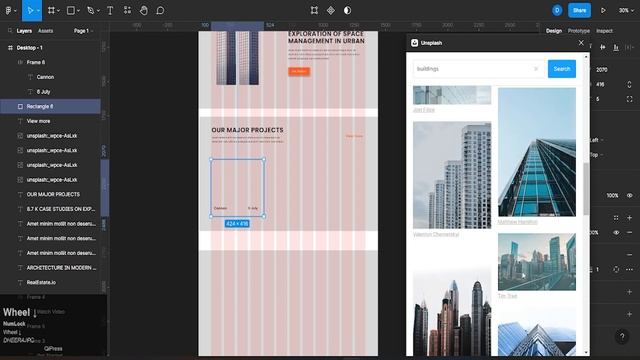Switch to the Design tab
Viewport: 640px width, 360px height.
click(x=553, y=31)
